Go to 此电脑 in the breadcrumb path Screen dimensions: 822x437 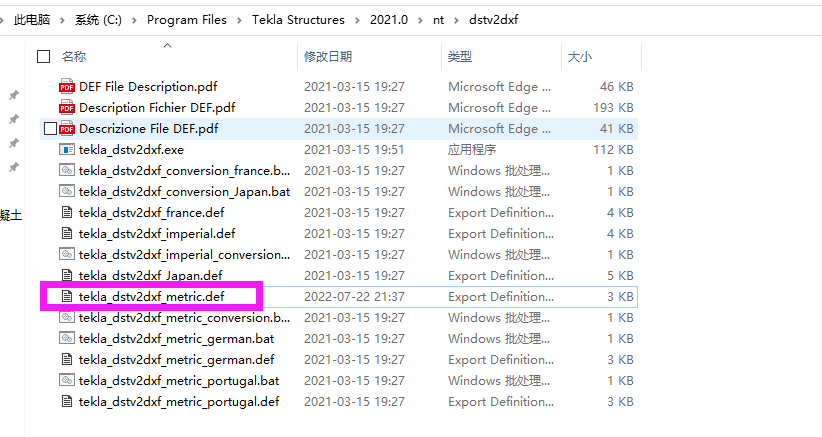(32, 20)
